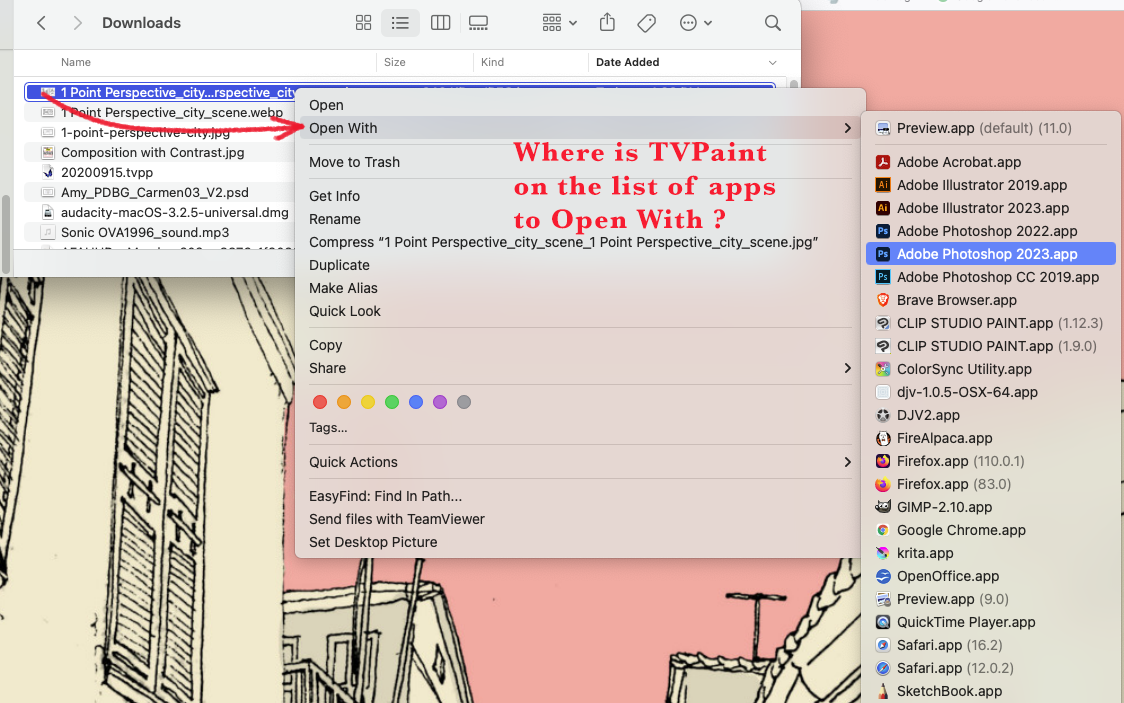
Task: Choose Rename in the context menu
Action: [x=335, y=219]
